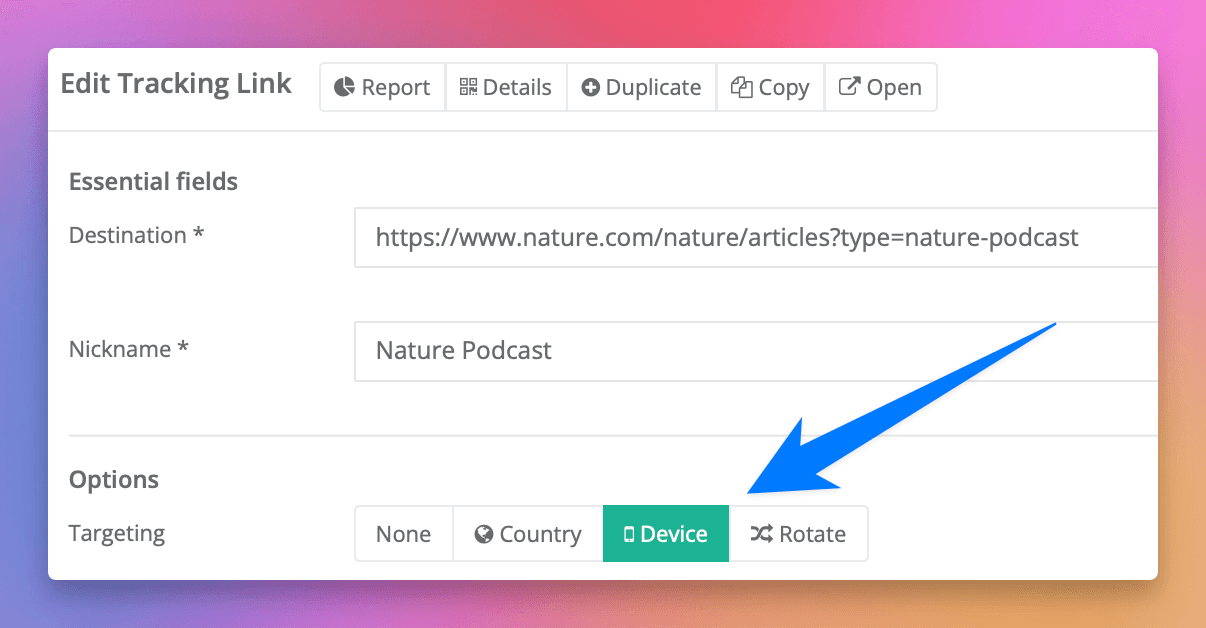Click the Targeting row label

[117, 534]
